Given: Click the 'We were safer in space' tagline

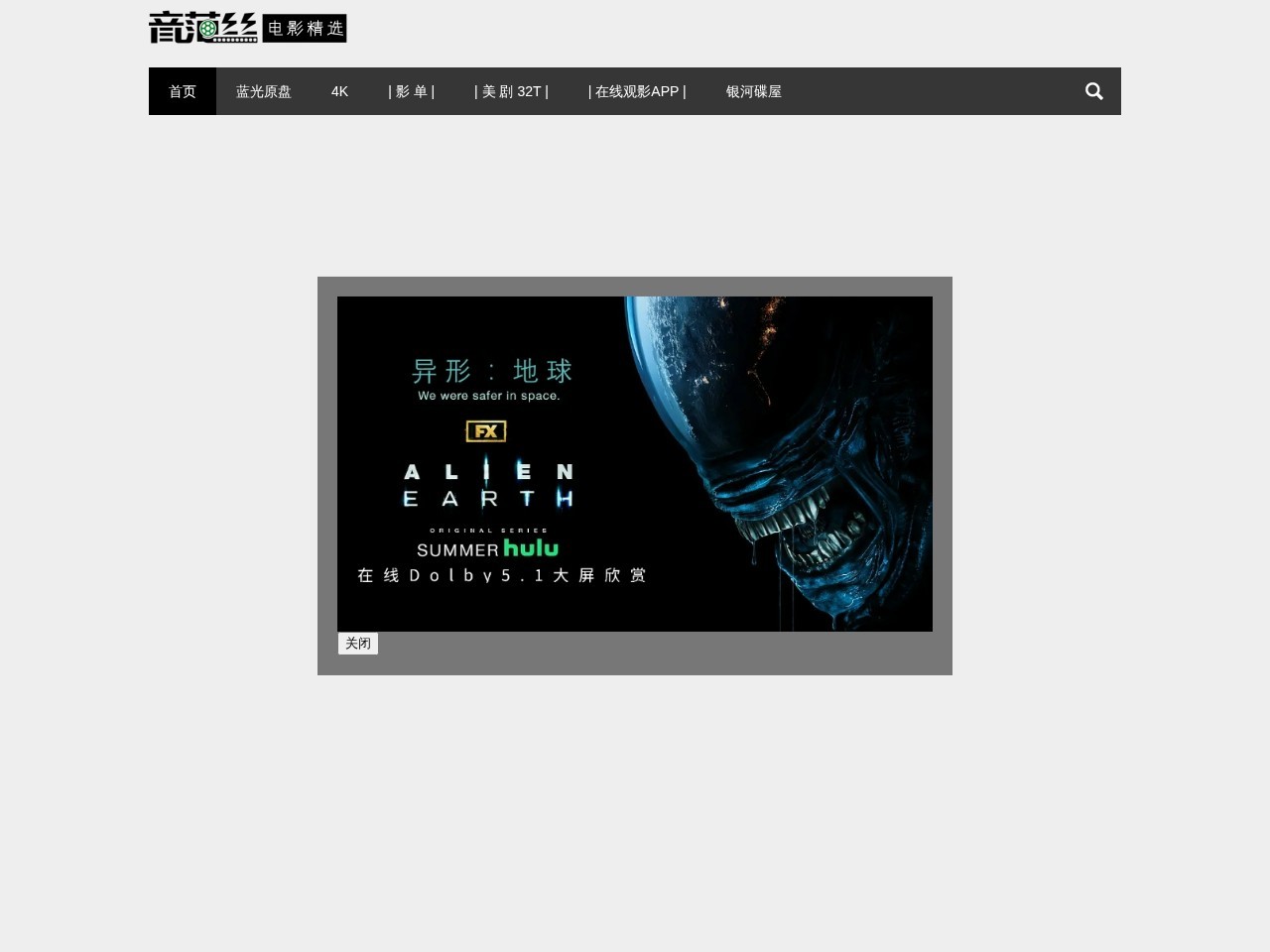Looking at the screenshot, I should click(488, 396).
